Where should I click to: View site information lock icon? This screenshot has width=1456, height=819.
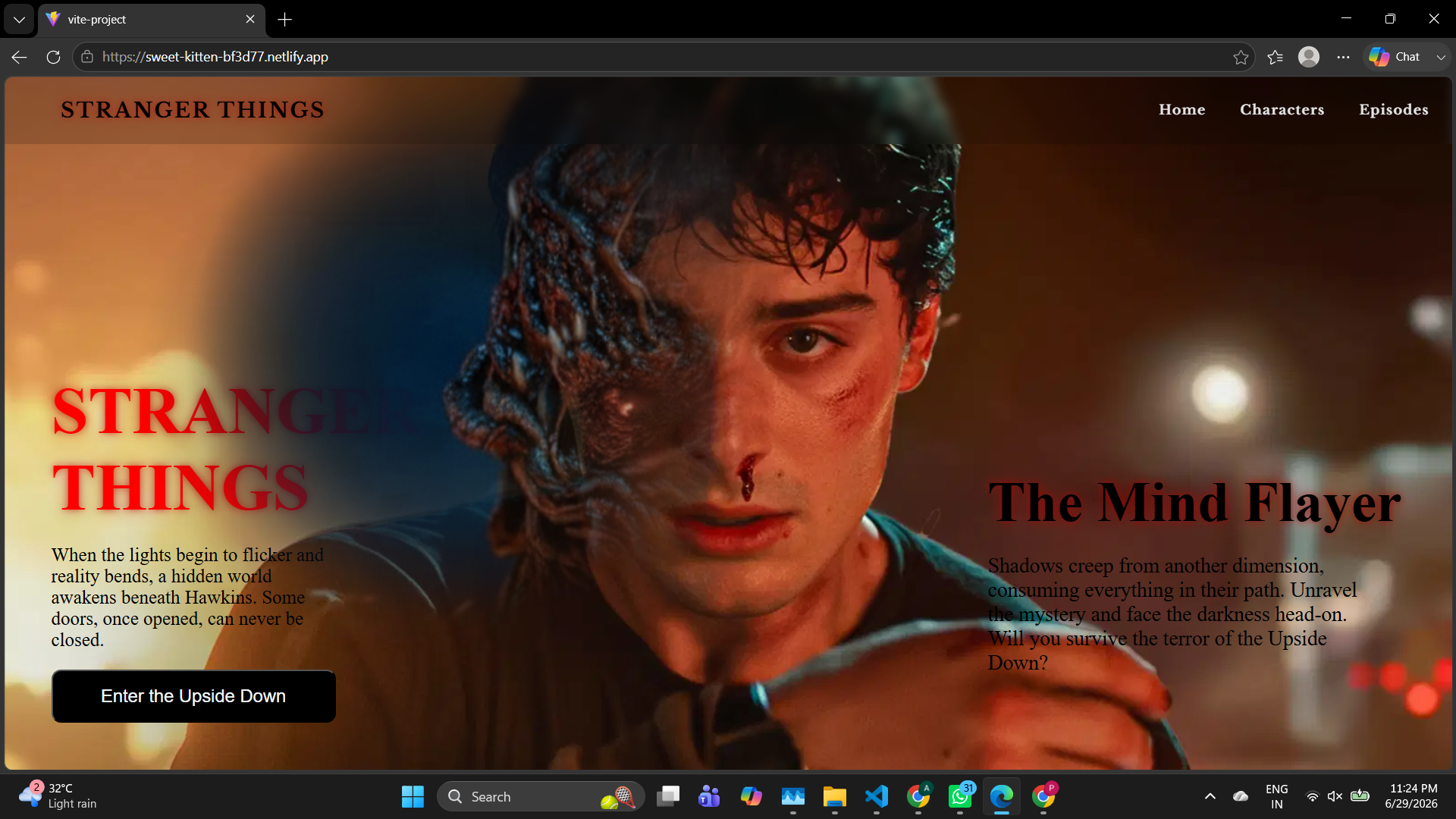click(87, 57)
